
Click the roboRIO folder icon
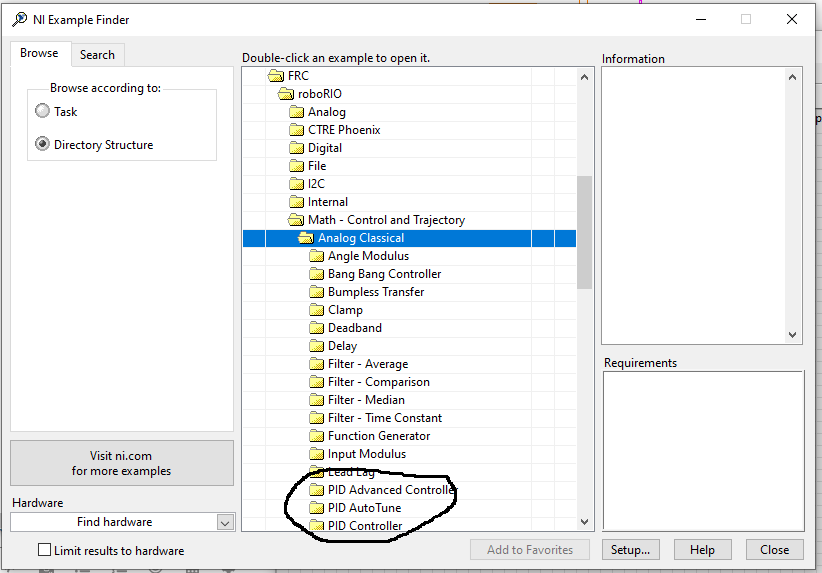286,94
